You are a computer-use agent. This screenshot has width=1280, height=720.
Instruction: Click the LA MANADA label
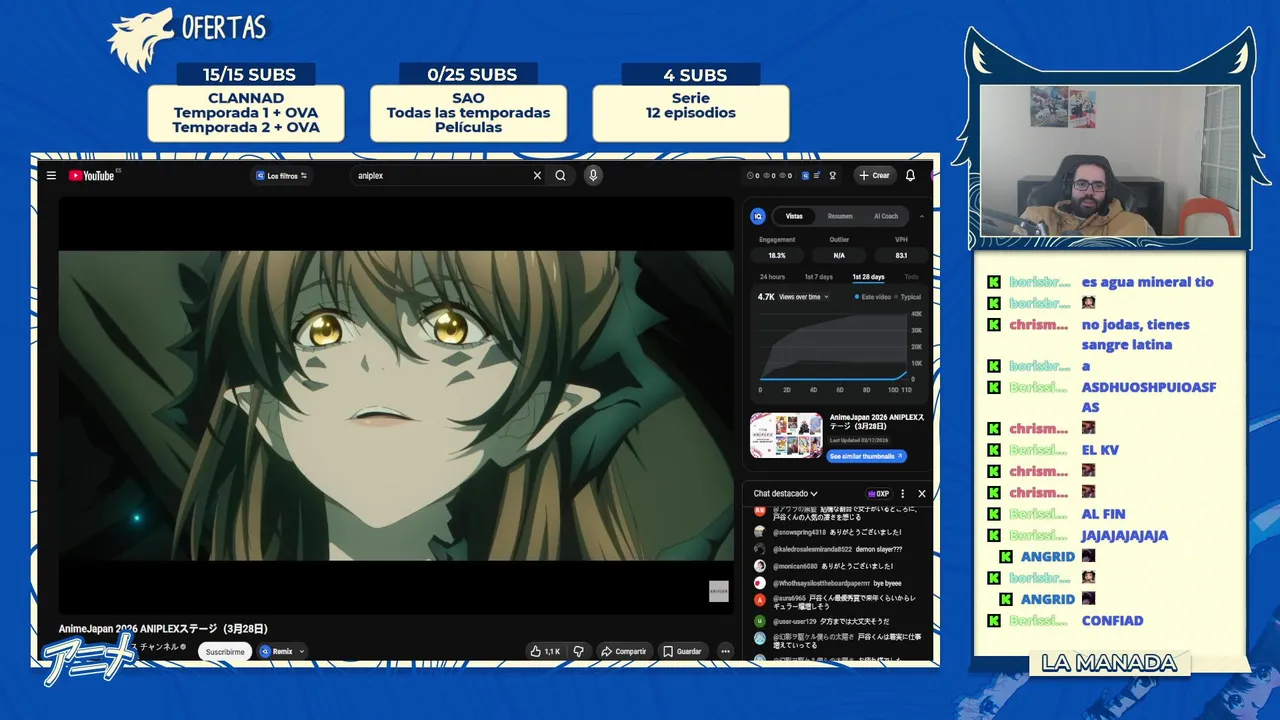click(x=1109, y=663)
